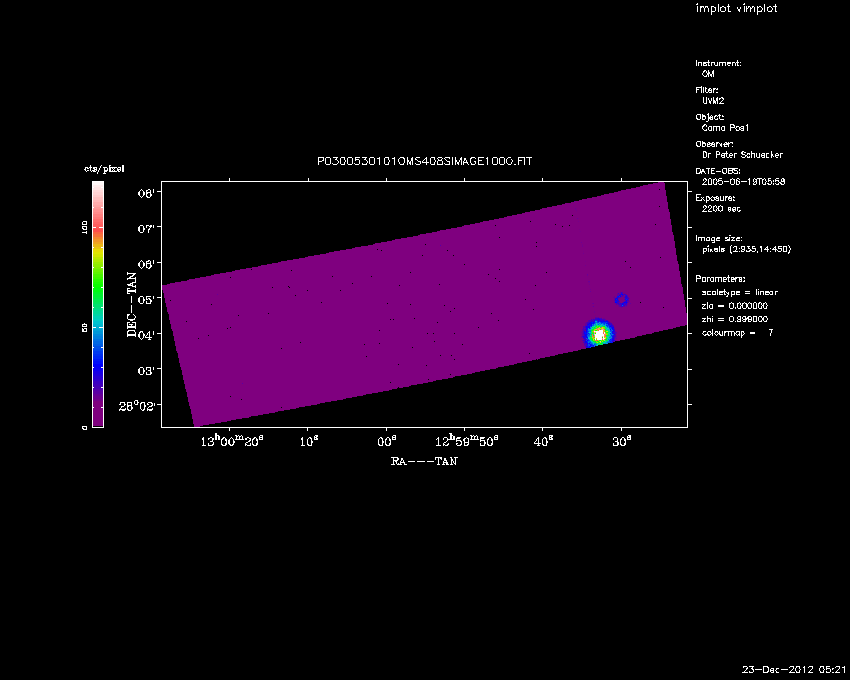This screenshot has height=680, width=850.
Task: Click the 'zhi = 0.999000' parameter
Action: click(735, 319)
